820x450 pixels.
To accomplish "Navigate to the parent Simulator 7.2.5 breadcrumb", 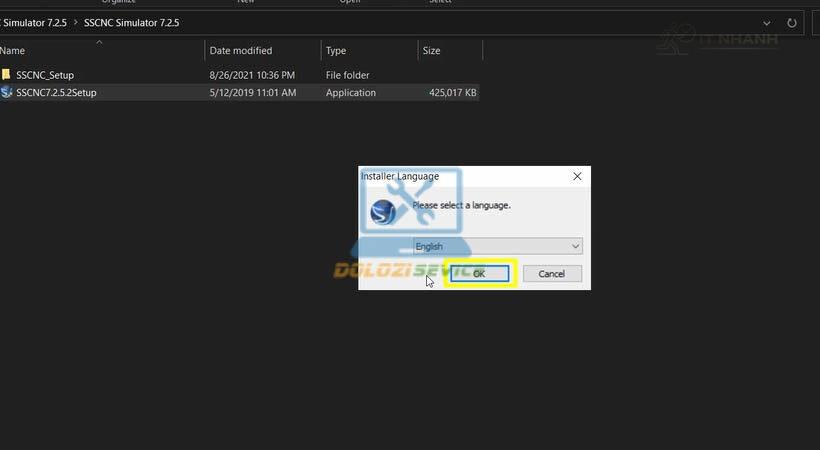I will coord(33,22).
